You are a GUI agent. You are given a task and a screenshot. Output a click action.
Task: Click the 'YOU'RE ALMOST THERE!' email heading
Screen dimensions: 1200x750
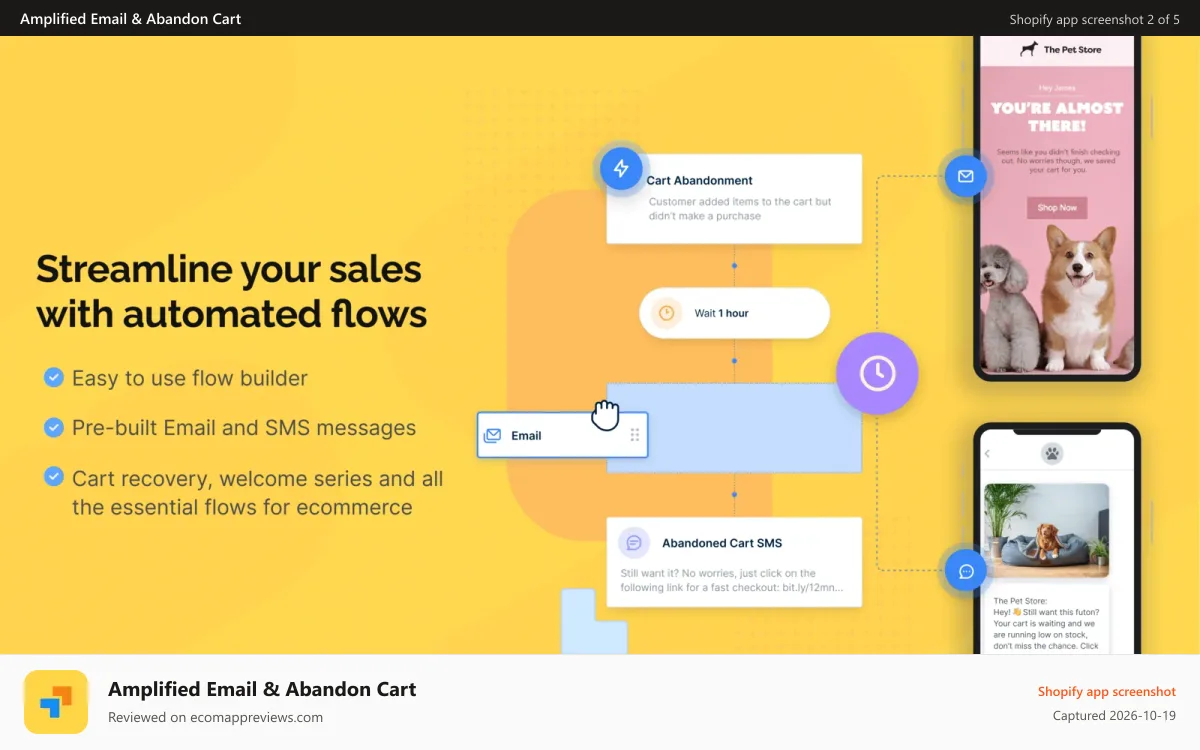pyautogui.click(x=1057, y=116)
